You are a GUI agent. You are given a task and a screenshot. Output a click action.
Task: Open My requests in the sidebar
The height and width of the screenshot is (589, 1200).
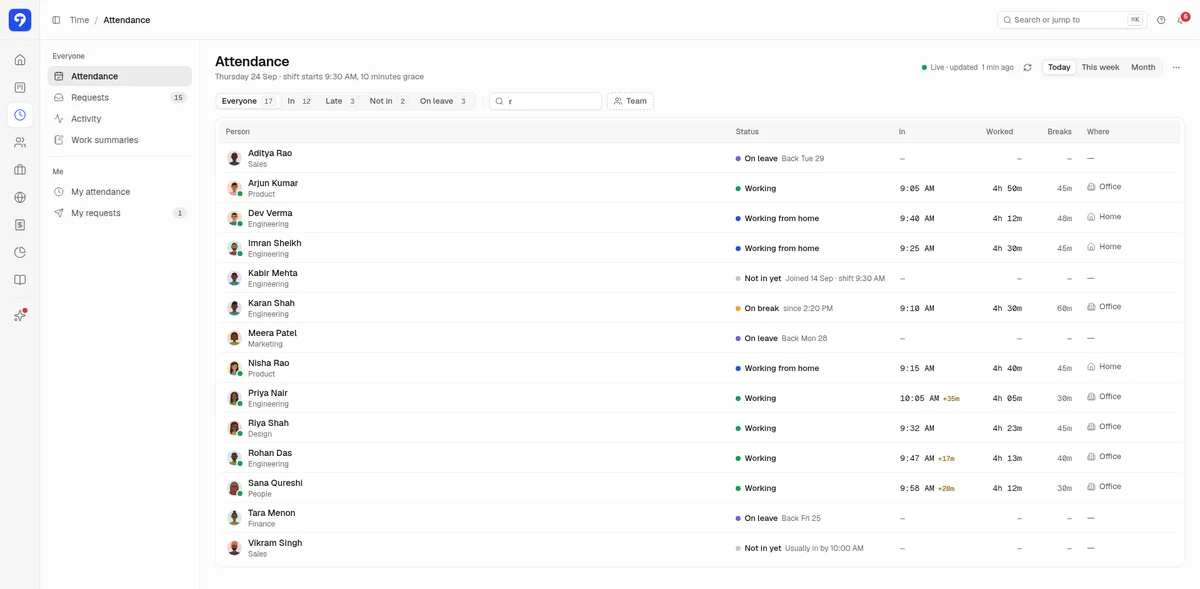point(120,213)
